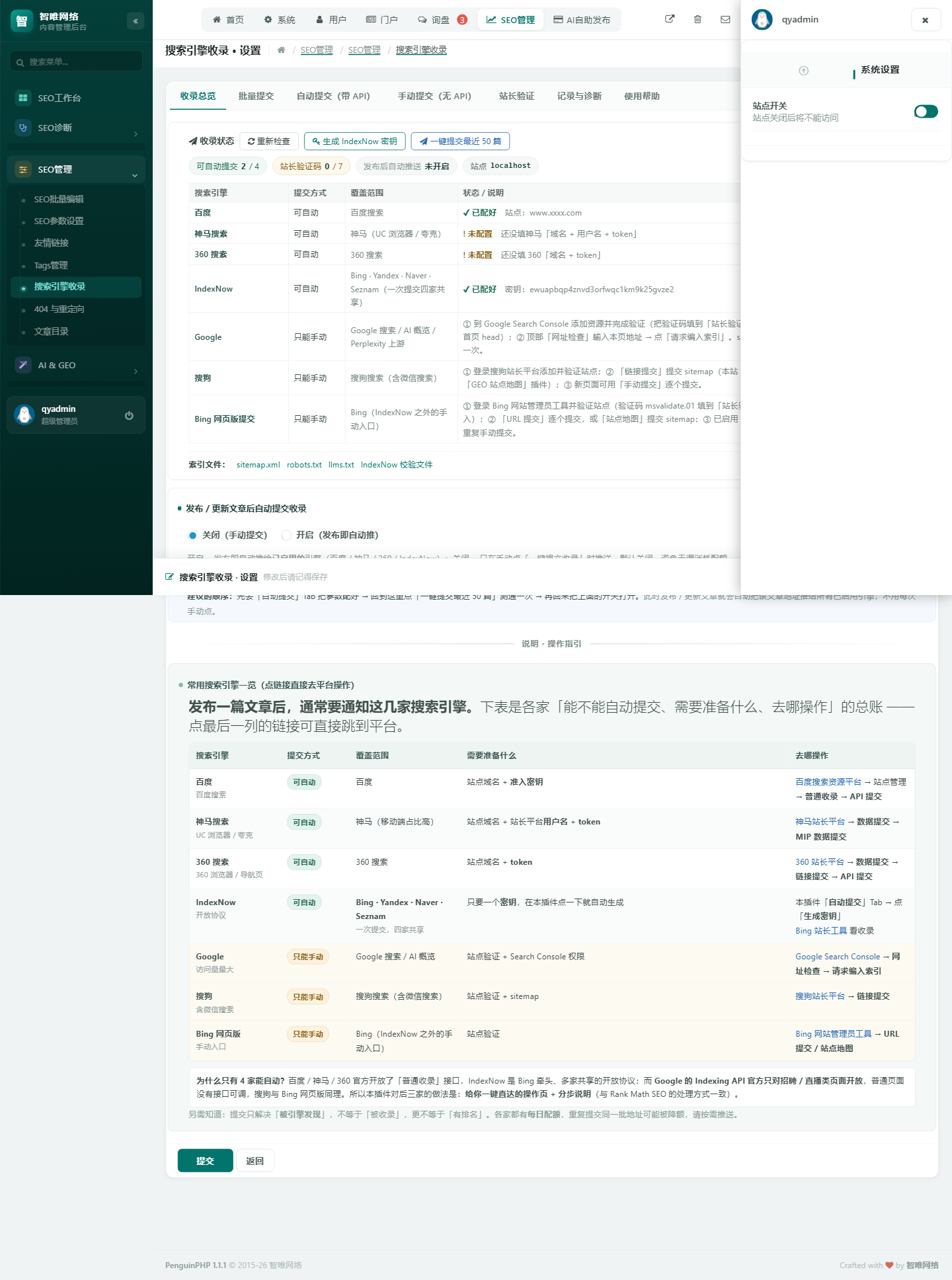Image resolution: width=952 pixels, height=1280 pixels.
Task: Click the qyadmin avatar in the right panel
Action: tap(762, 20)
